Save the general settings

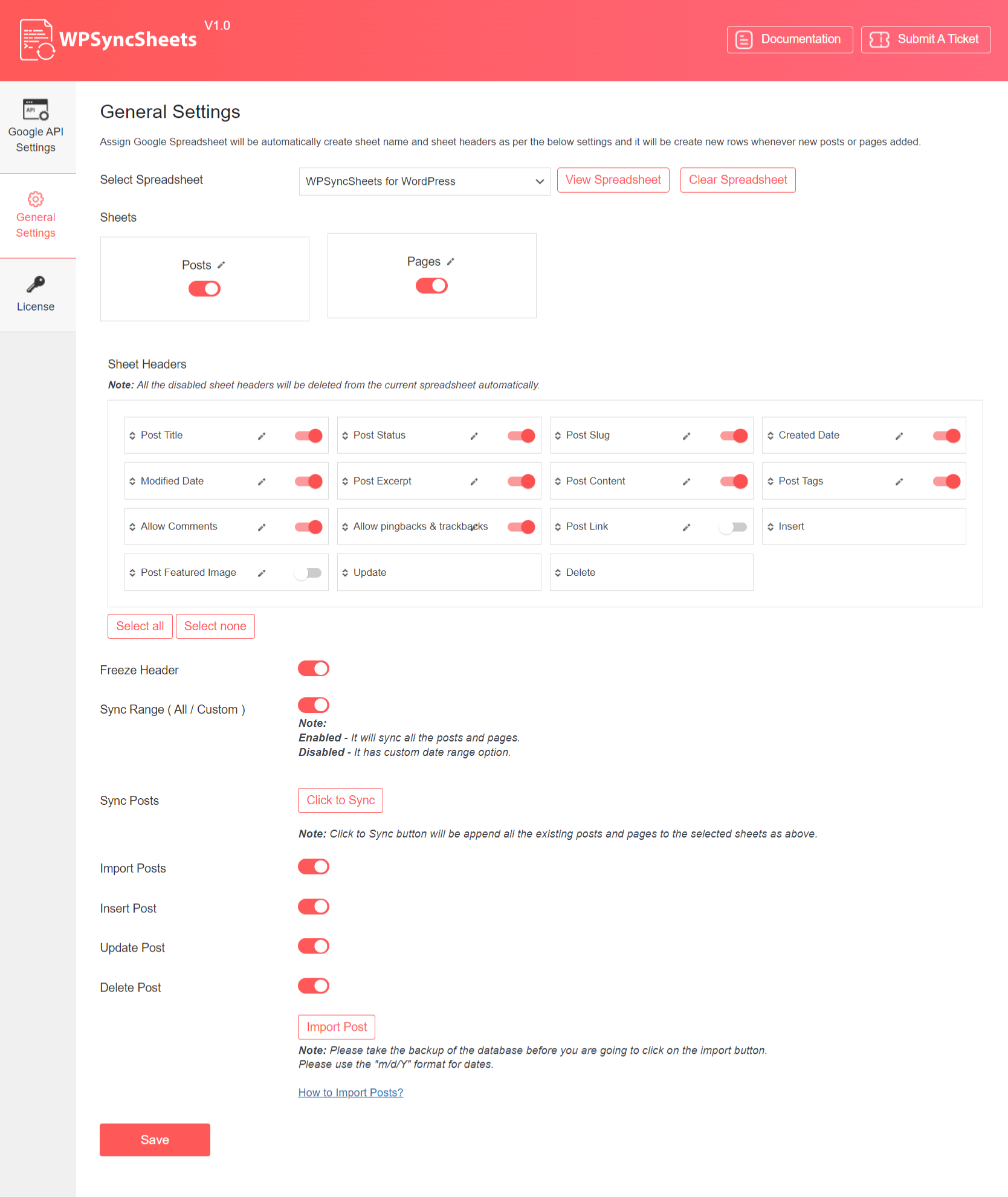(155, 1140)
